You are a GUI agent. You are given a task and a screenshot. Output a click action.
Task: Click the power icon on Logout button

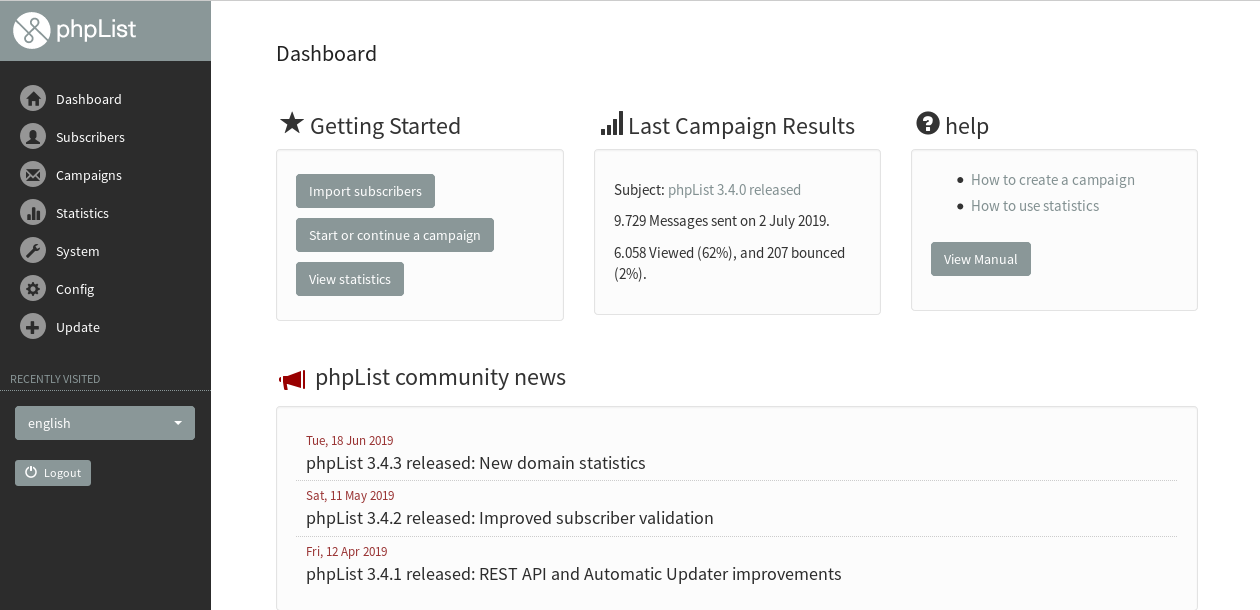click(x=31, y=472)
